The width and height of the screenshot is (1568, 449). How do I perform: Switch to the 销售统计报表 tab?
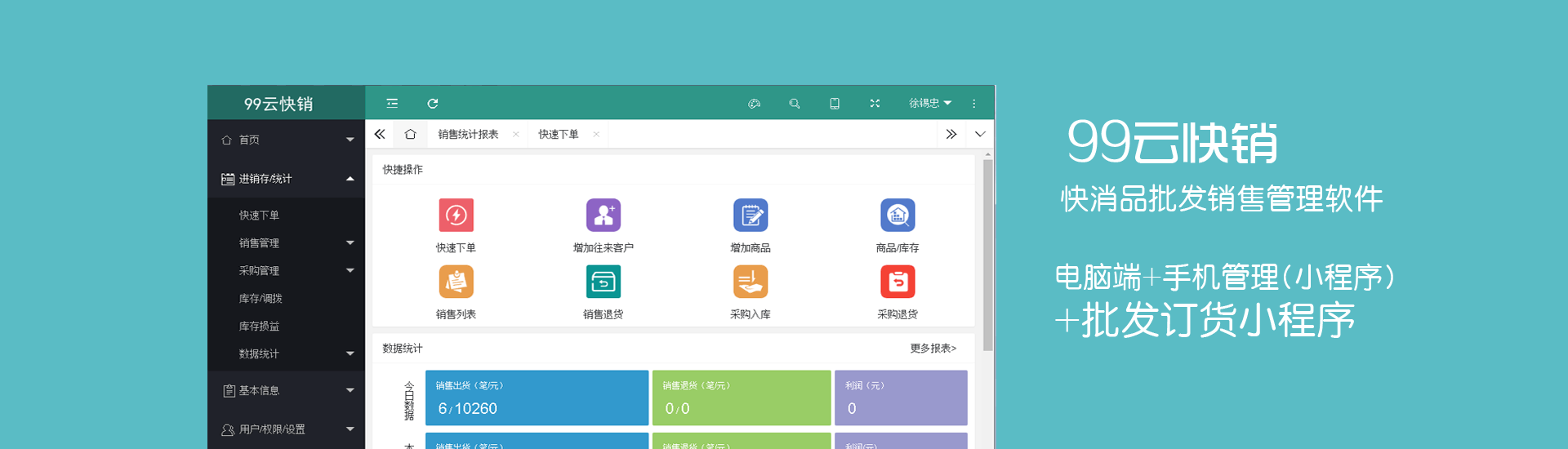coord(468,134)
